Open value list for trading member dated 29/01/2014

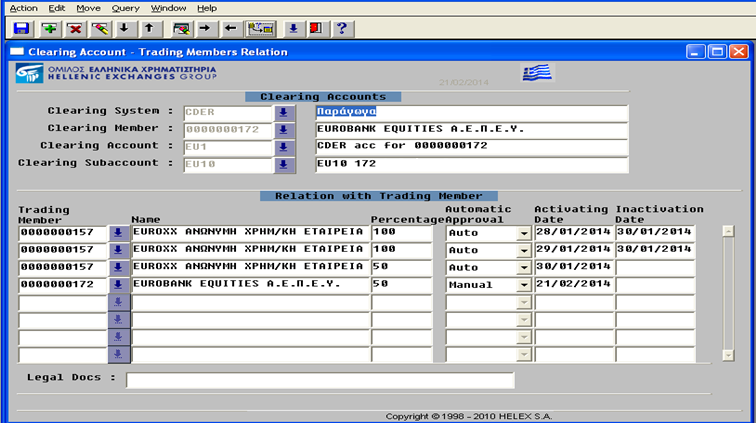pyautogui.click(x=118, y=250)
